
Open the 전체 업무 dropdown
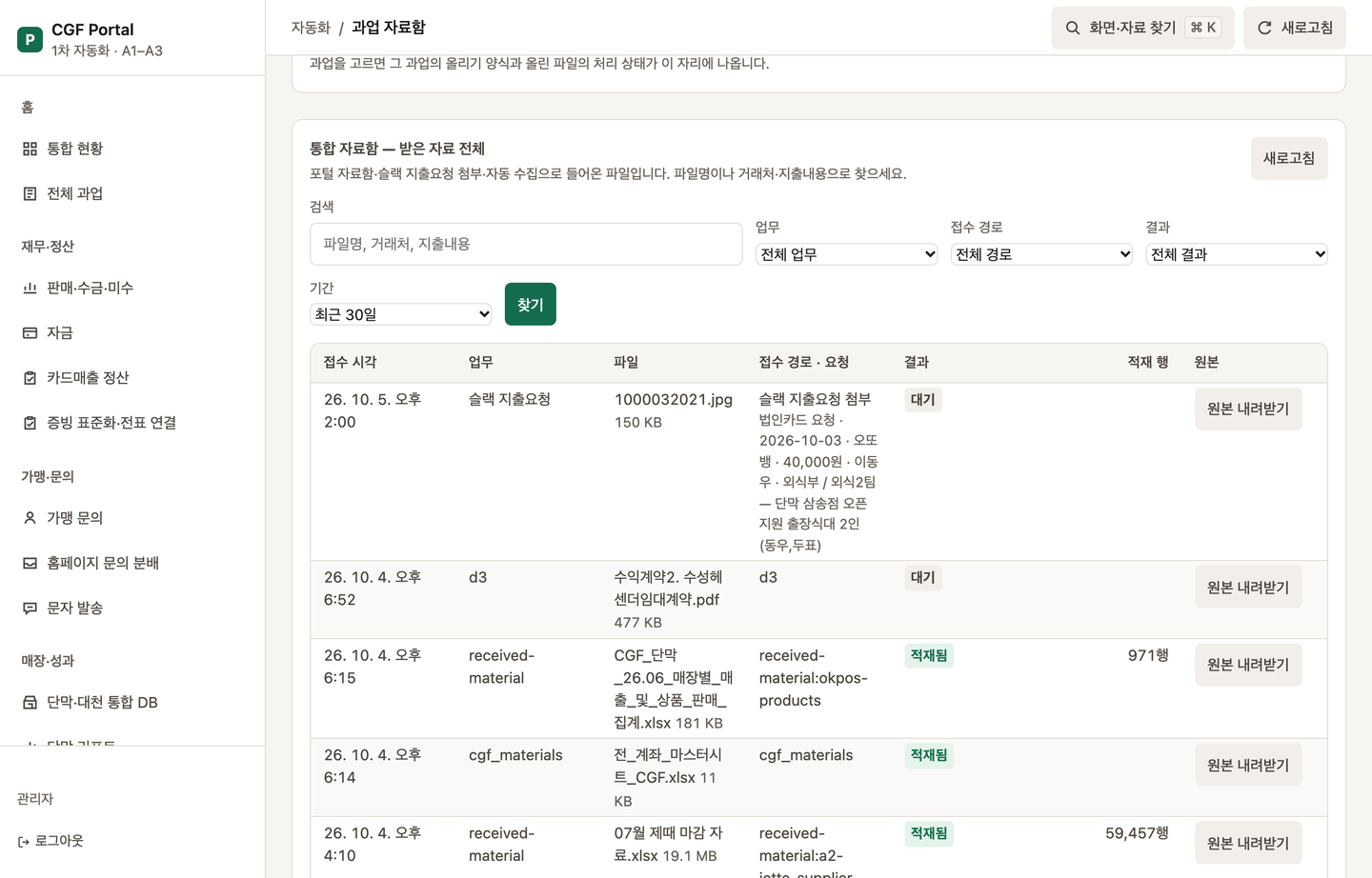(x=847, y=254)
